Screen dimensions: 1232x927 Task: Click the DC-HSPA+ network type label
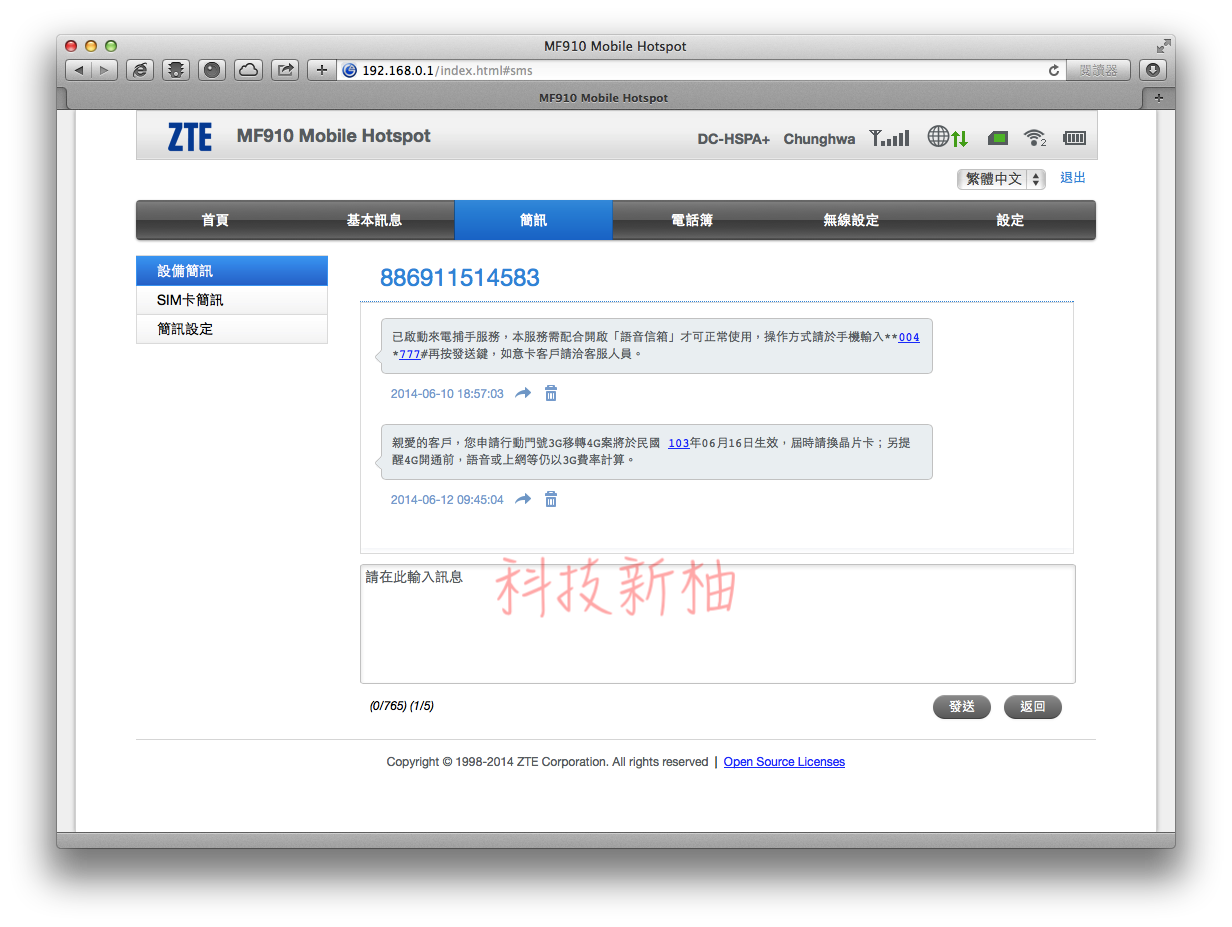pyautogui.click(x=734, y=139)
